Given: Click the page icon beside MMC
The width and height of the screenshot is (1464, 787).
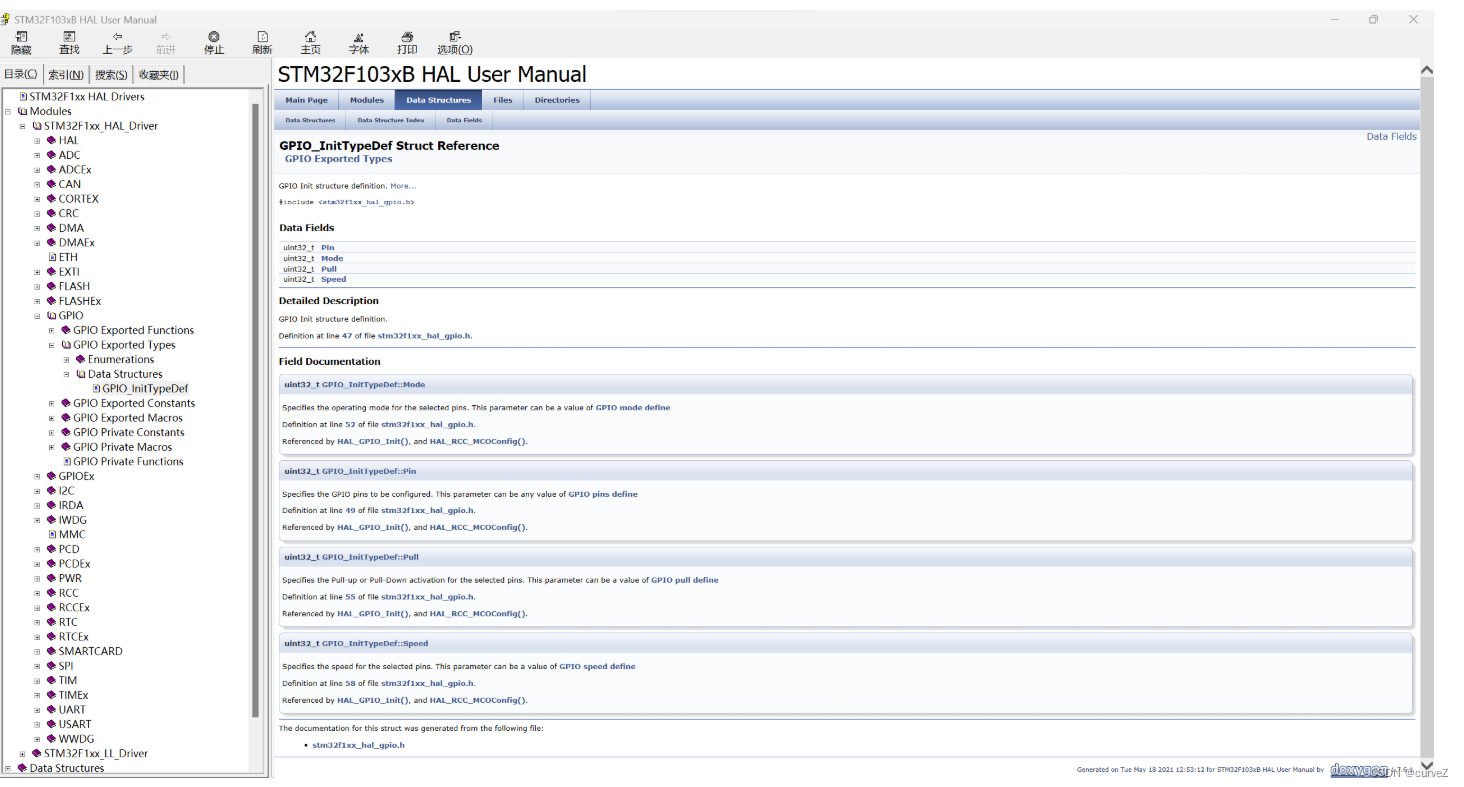Looking at the screenshot, I should pyautogui.click(x=52, y=535).
